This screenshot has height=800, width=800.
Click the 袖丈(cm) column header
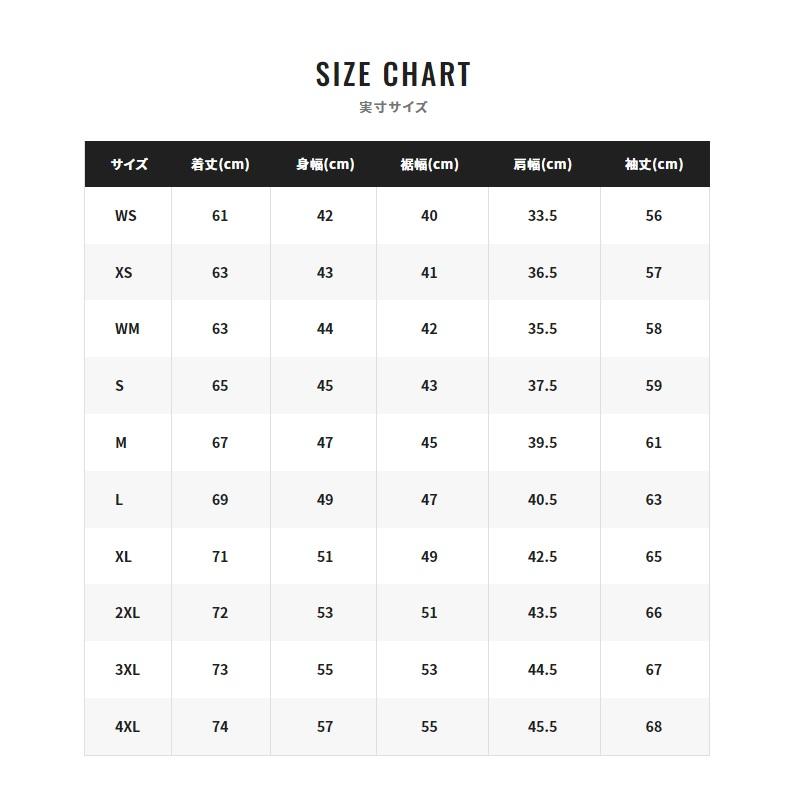pos(654,164)
